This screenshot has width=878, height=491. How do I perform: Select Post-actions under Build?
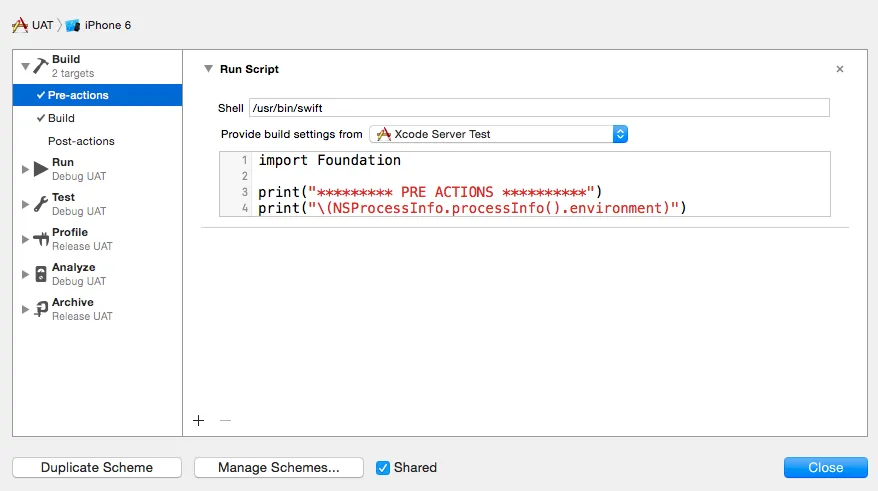point(81,141)
